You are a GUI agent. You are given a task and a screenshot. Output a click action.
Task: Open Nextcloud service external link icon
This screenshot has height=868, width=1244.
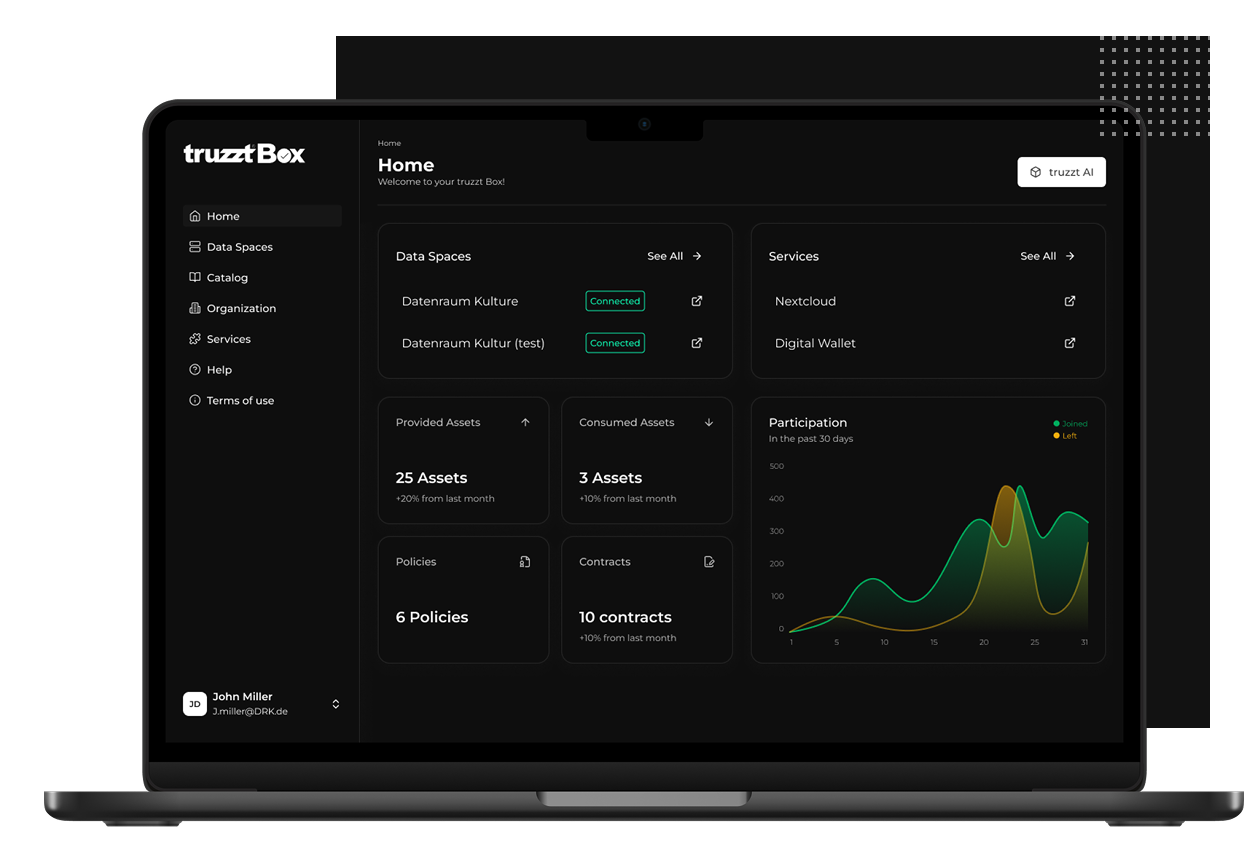(x=1070, y=301)
